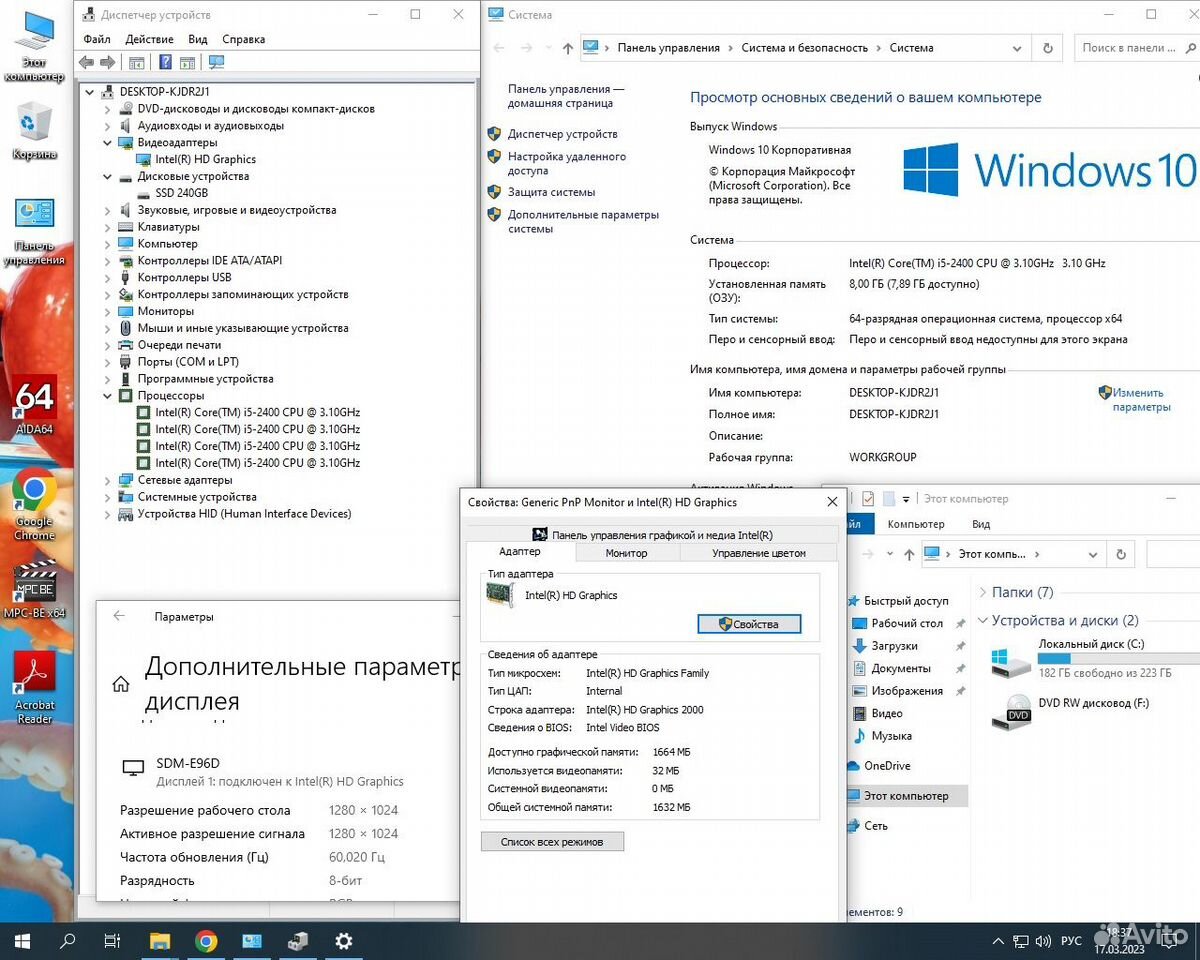
Task: Switch to Монитор tab in properties dialog
Action: click(x=626, y=553)
